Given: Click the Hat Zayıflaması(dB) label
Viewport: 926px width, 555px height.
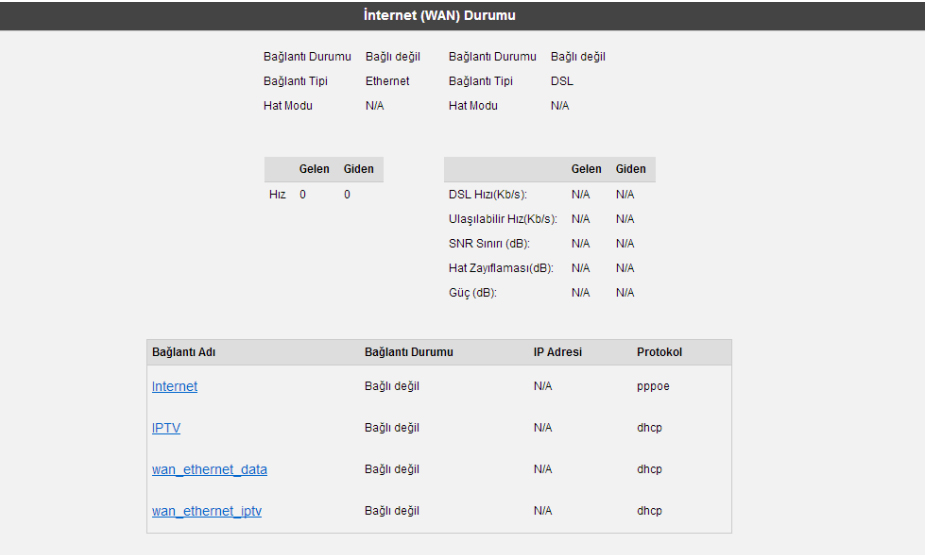Looking at the screenshot, I should (x=501, y=268).
